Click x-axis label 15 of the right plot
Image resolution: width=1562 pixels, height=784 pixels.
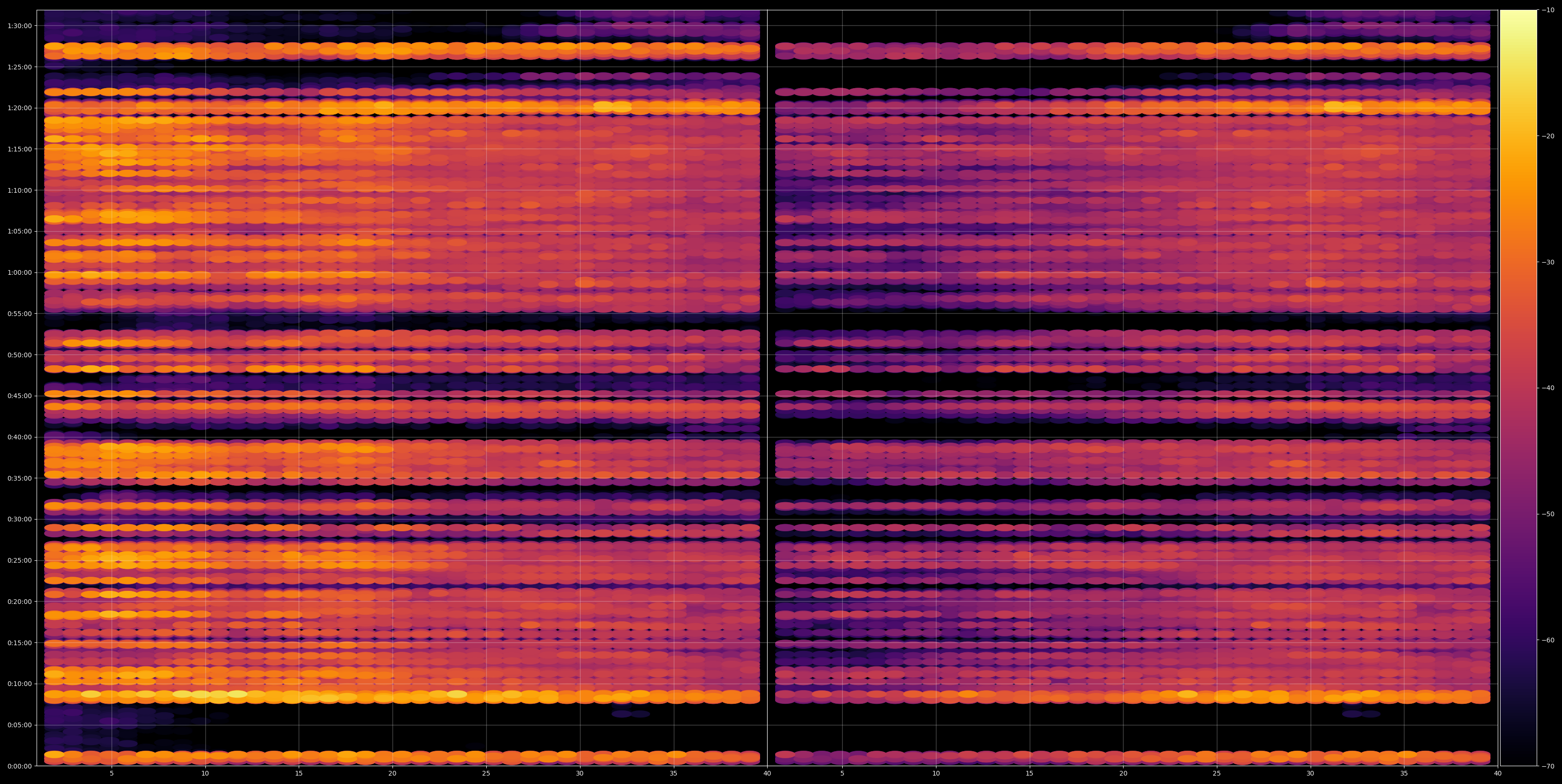pos(1030,774)
